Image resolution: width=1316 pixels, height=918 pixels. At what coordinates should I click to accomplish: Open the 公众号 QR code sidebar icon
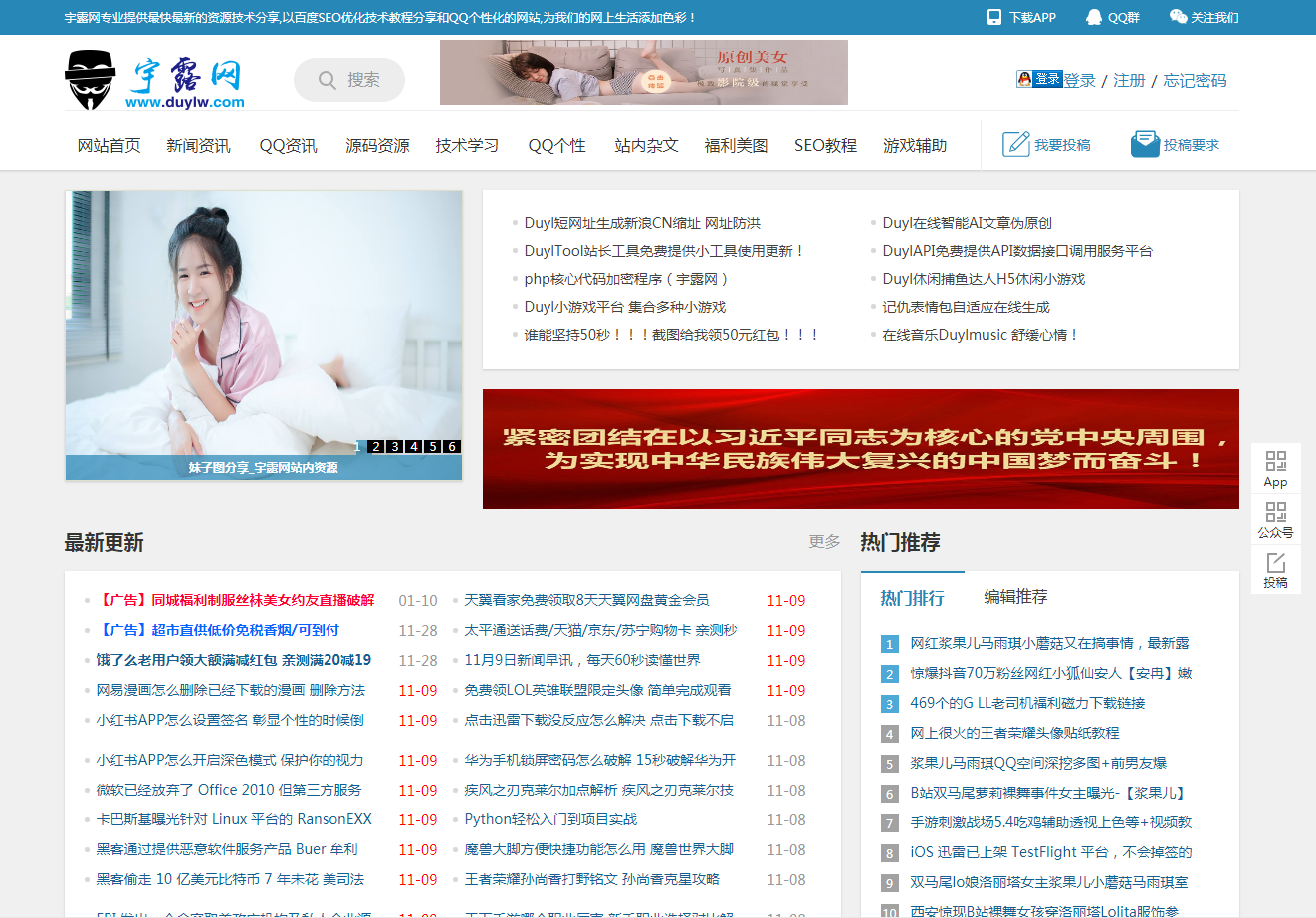(1275, 512)
